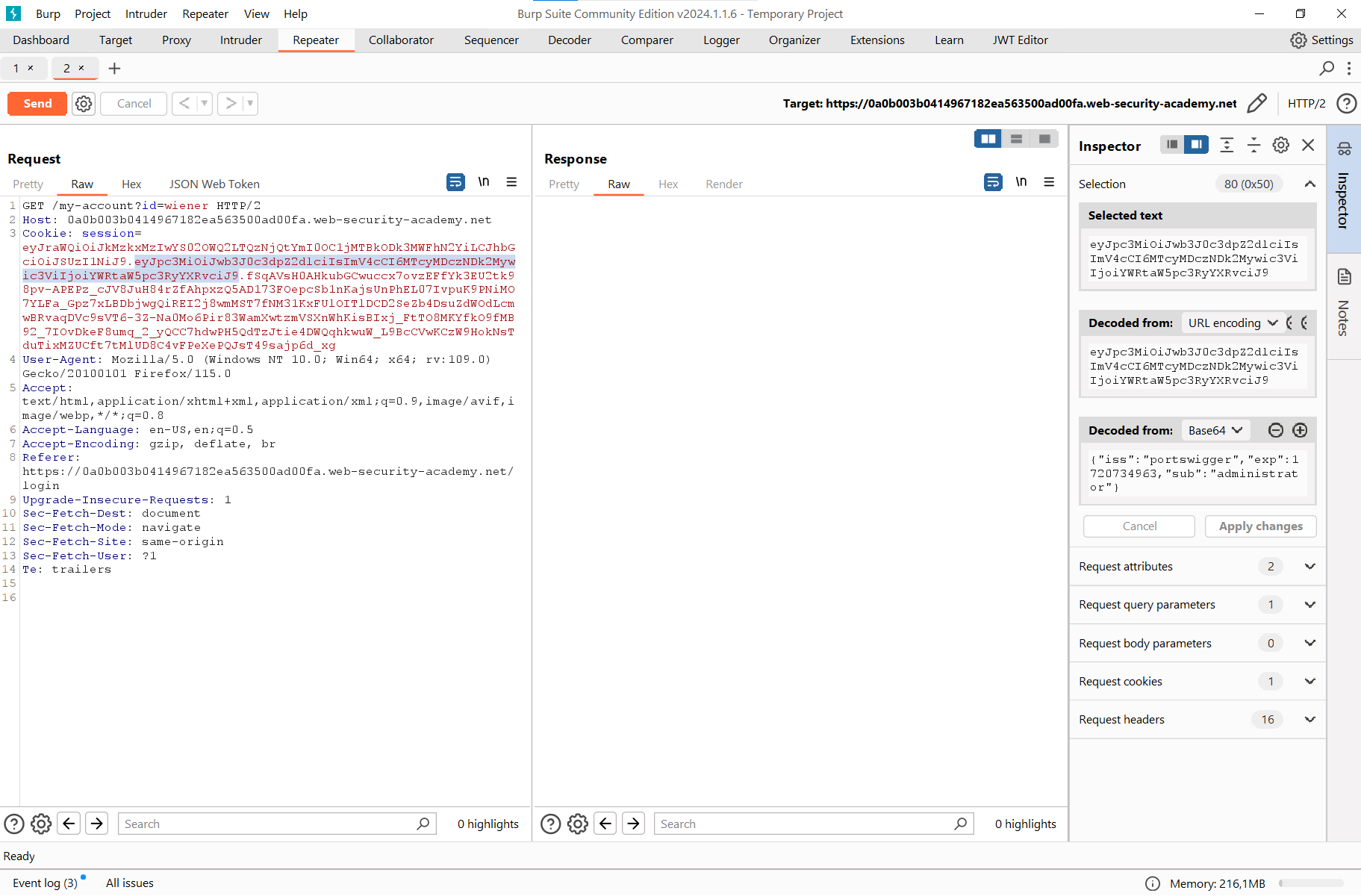The image size is (1361, 896).
Task: Open the Notes side tab
Action: click(1344, 306)
